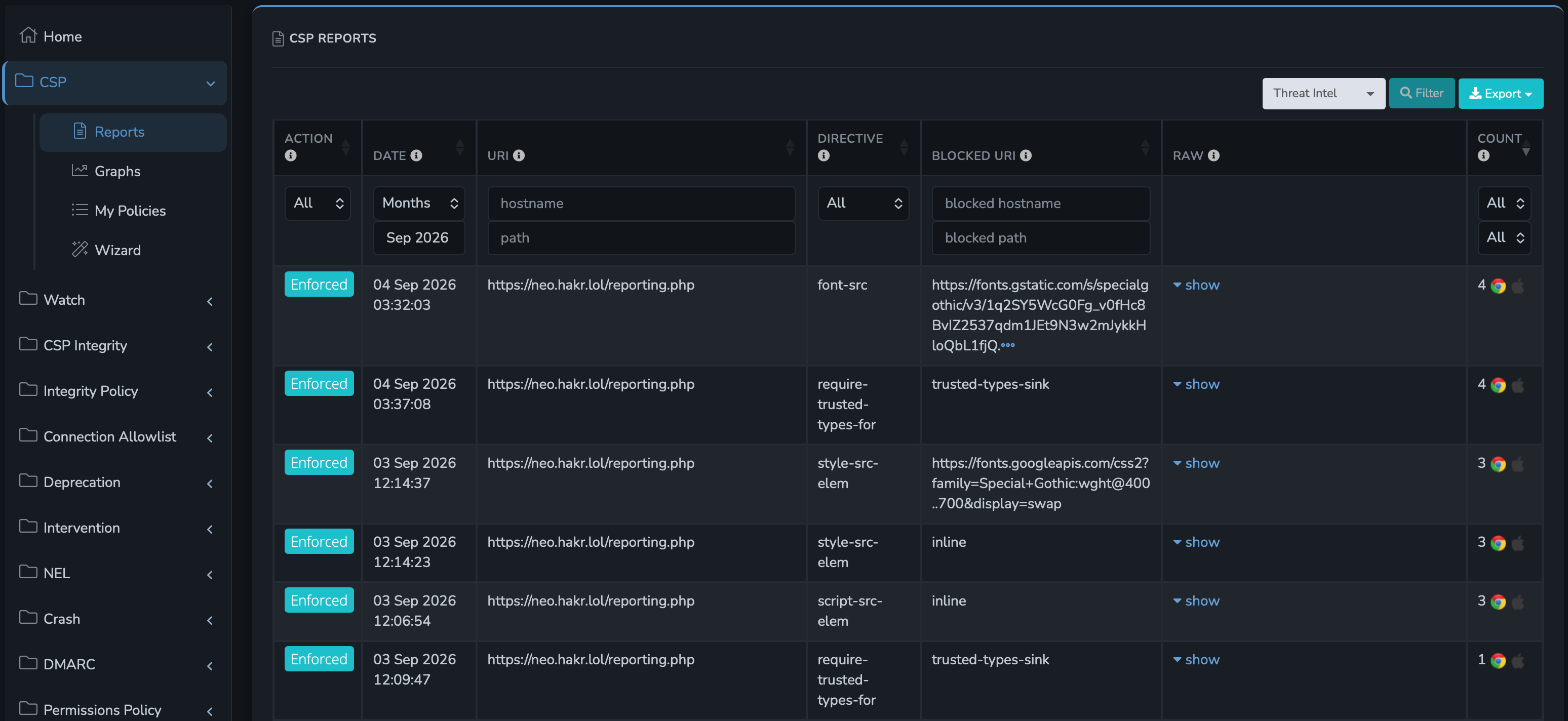Click the blocked path filter field

pyautogui.click(x=1041, y=238)
